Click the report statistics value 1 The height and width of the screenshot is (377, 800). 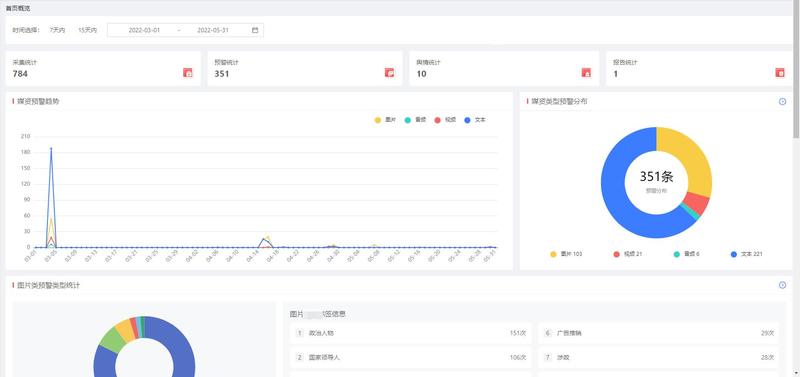615,74
